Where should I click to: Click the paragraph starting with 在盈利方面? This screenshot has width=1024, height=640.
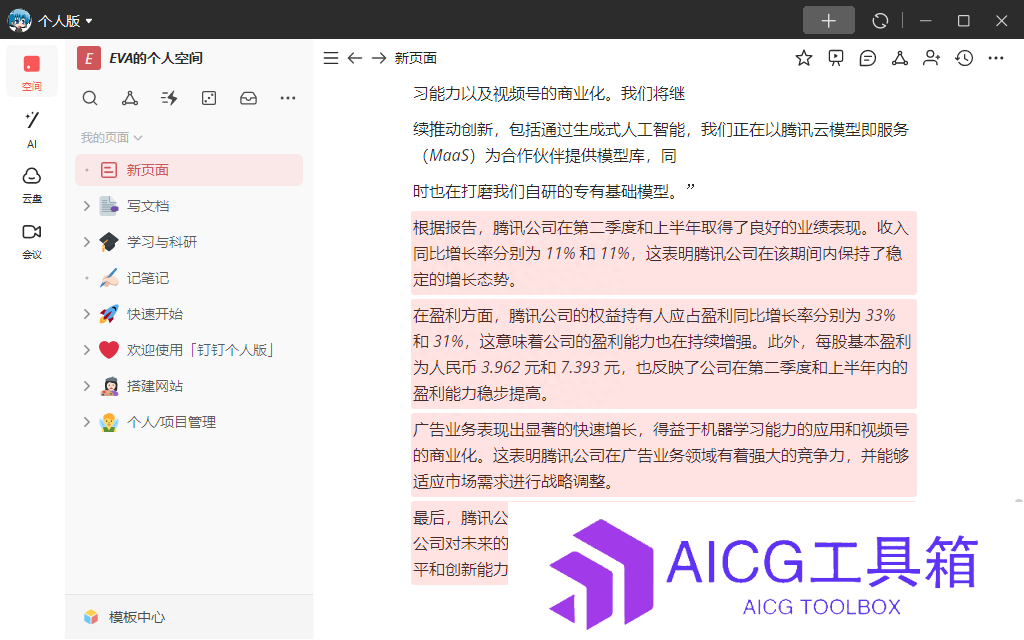point(664,355)
